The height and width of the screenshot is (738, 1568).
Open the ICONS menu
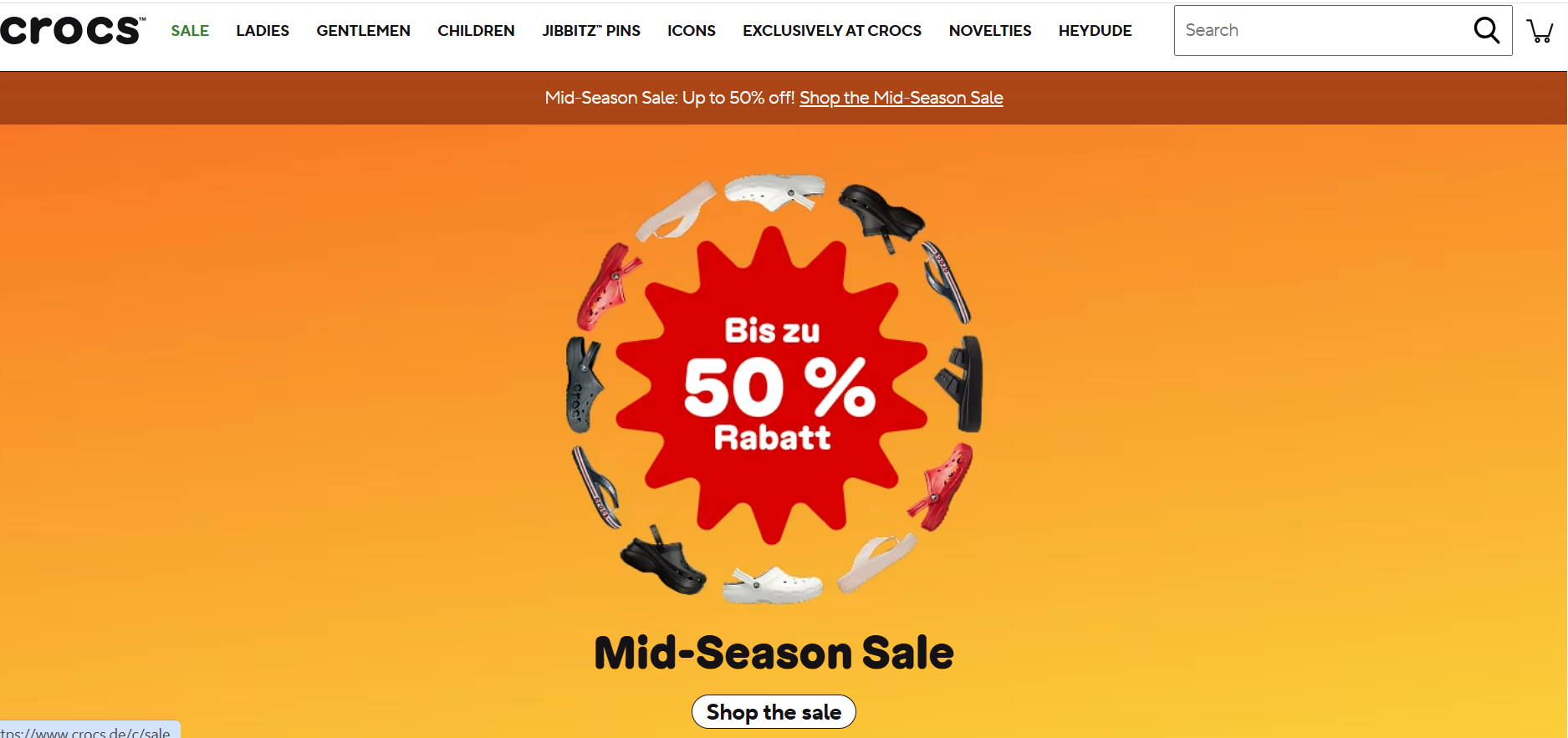[x=692, y=31]
